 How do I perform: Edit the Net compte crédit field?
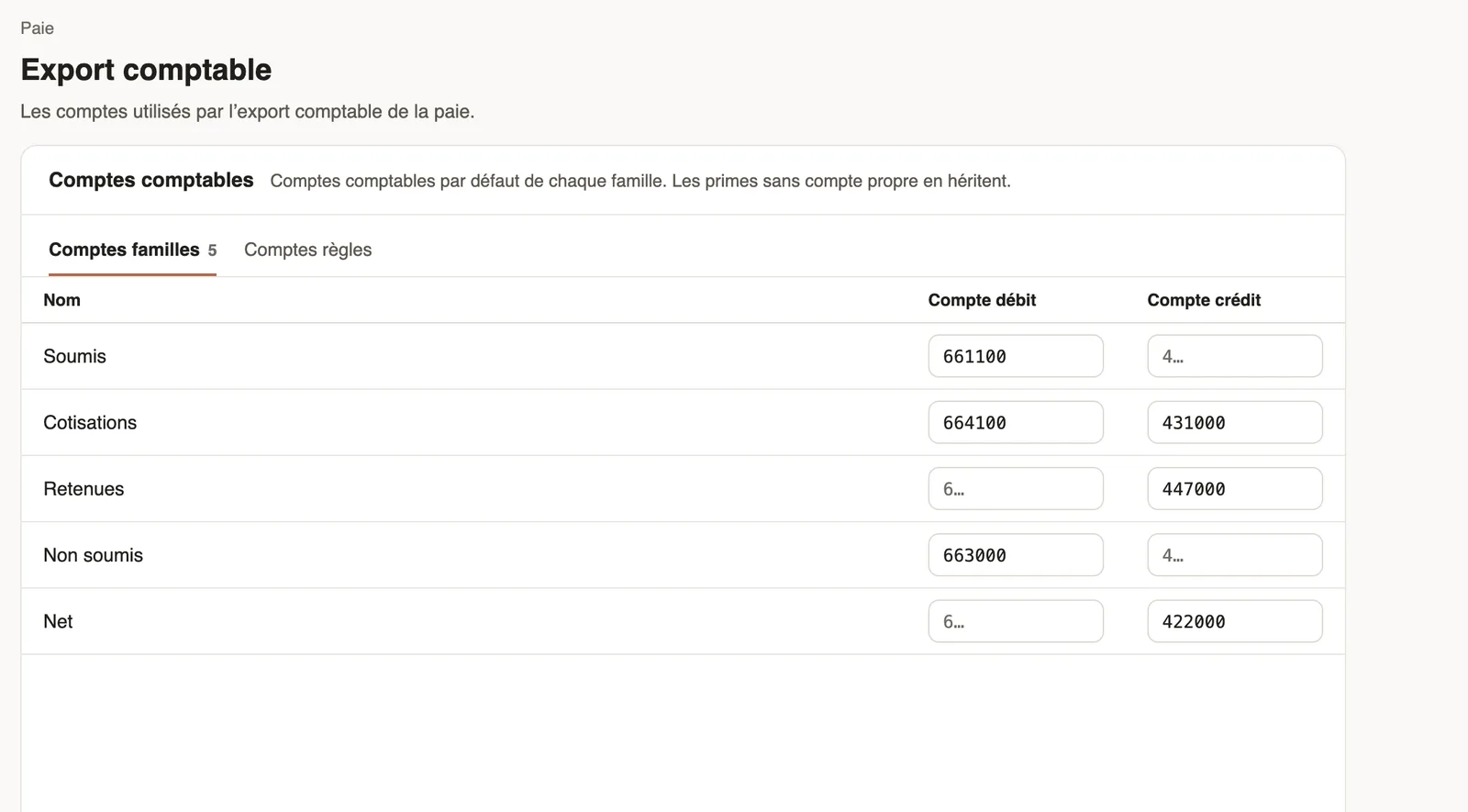tap(1235, 621)
